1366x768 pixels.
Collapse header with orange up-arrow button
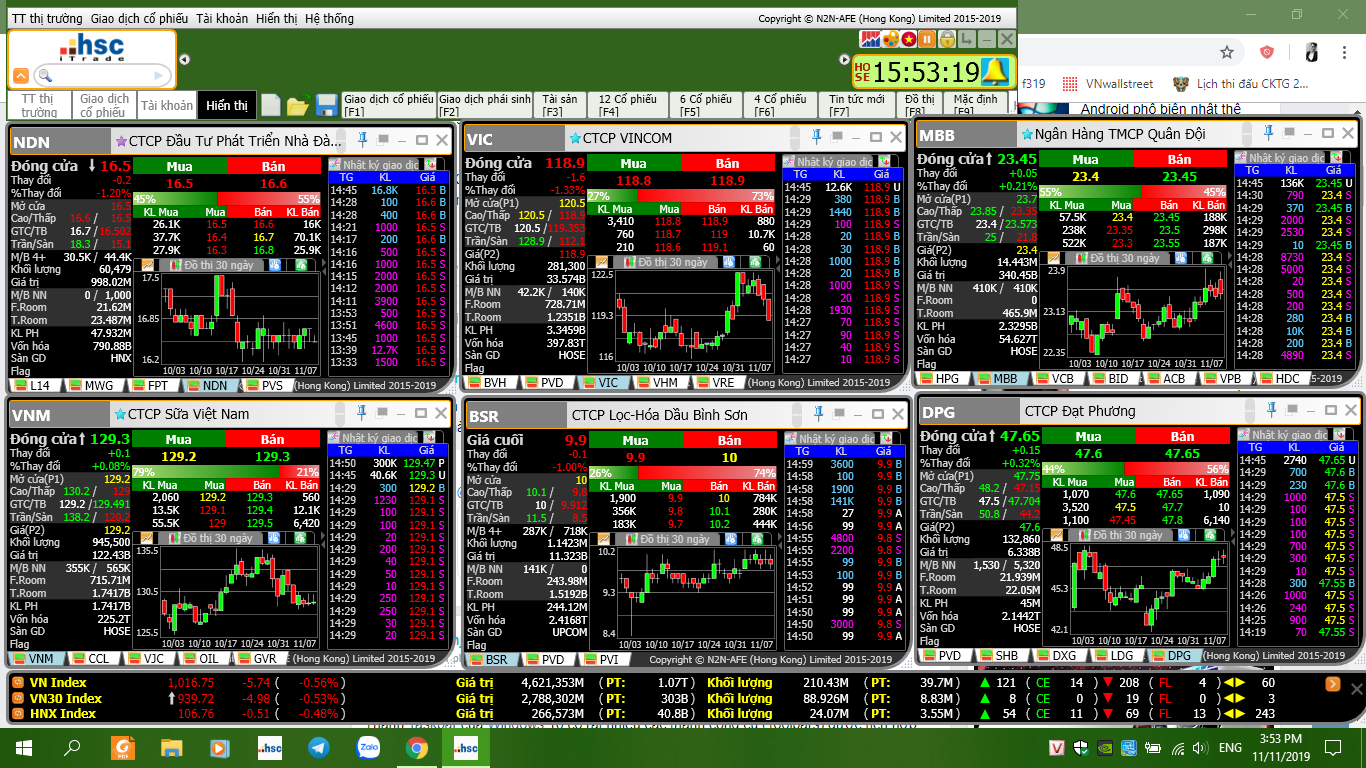click(20, 76)
